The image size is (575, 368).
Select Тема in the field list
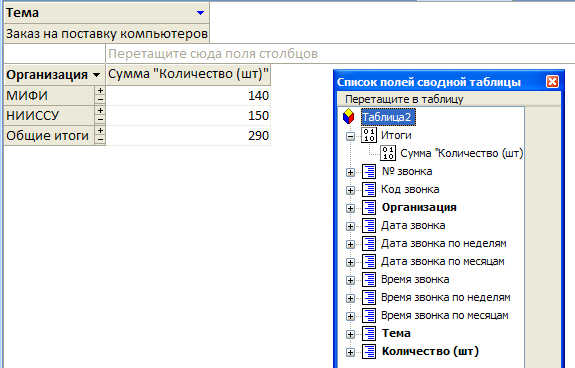pyautogui.click(x=396, y=333)
